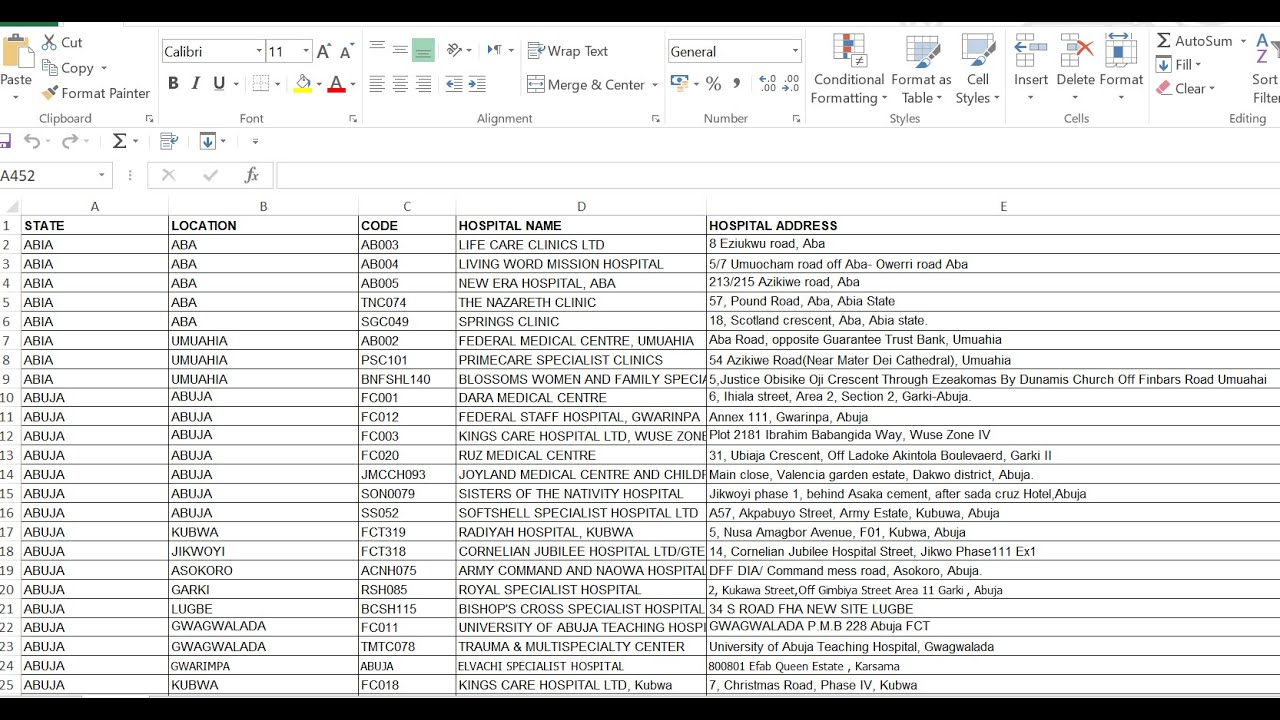Apply Percent style
The height and width of the screenshot is (720, 1280).
(713, 84)
